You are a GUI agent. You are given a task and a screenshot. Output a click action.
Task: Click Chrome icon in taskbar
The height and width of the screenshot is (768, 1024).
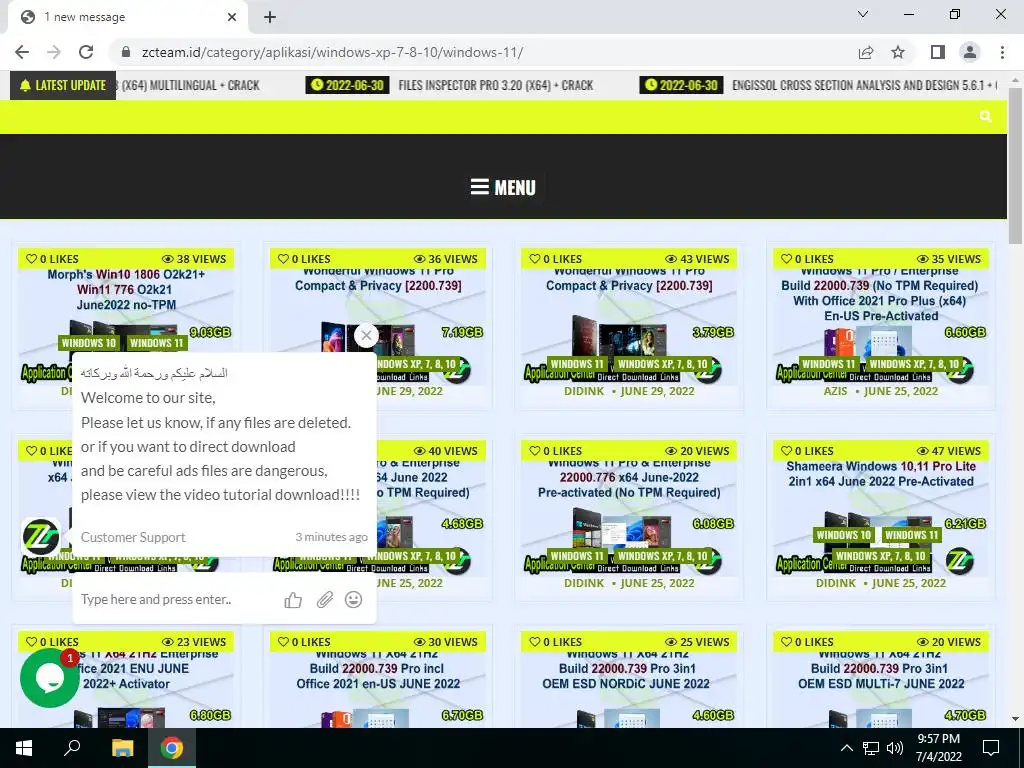[x=172, y=748]
